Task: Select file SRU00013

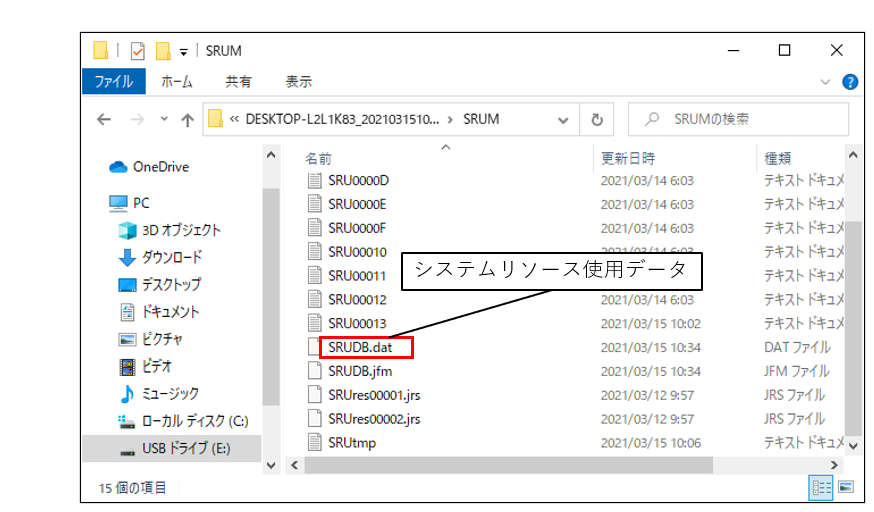Action: click(x=357, y=324)
